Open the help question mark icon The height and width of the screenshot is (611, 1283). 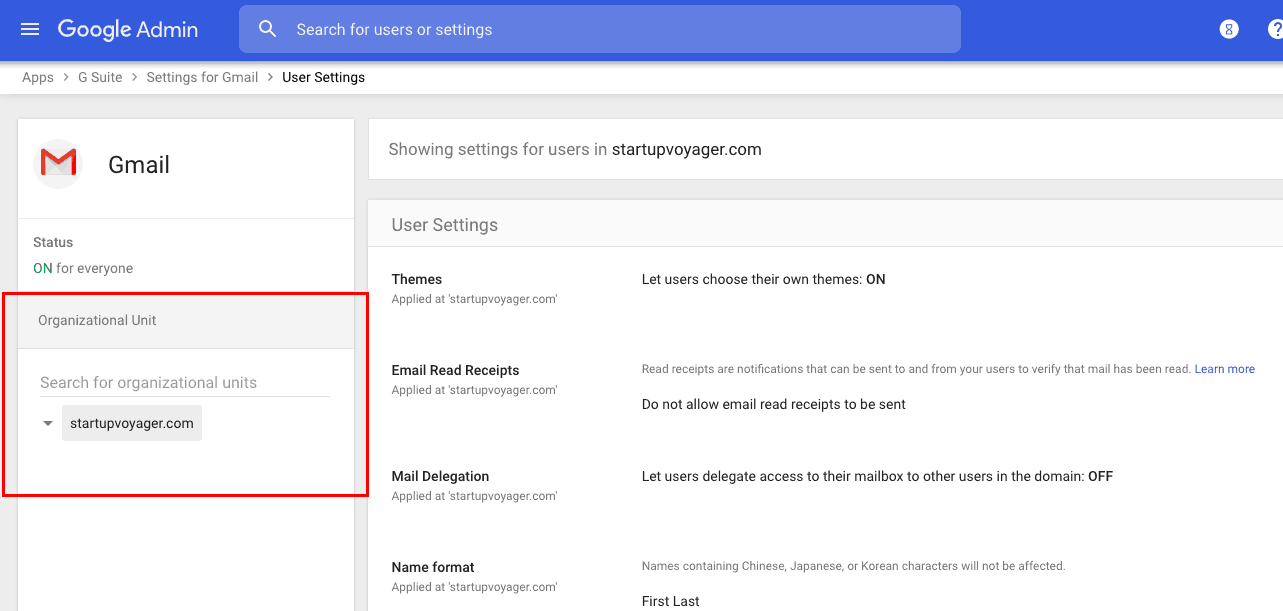pyautogui.click(x=1276, y=29)
